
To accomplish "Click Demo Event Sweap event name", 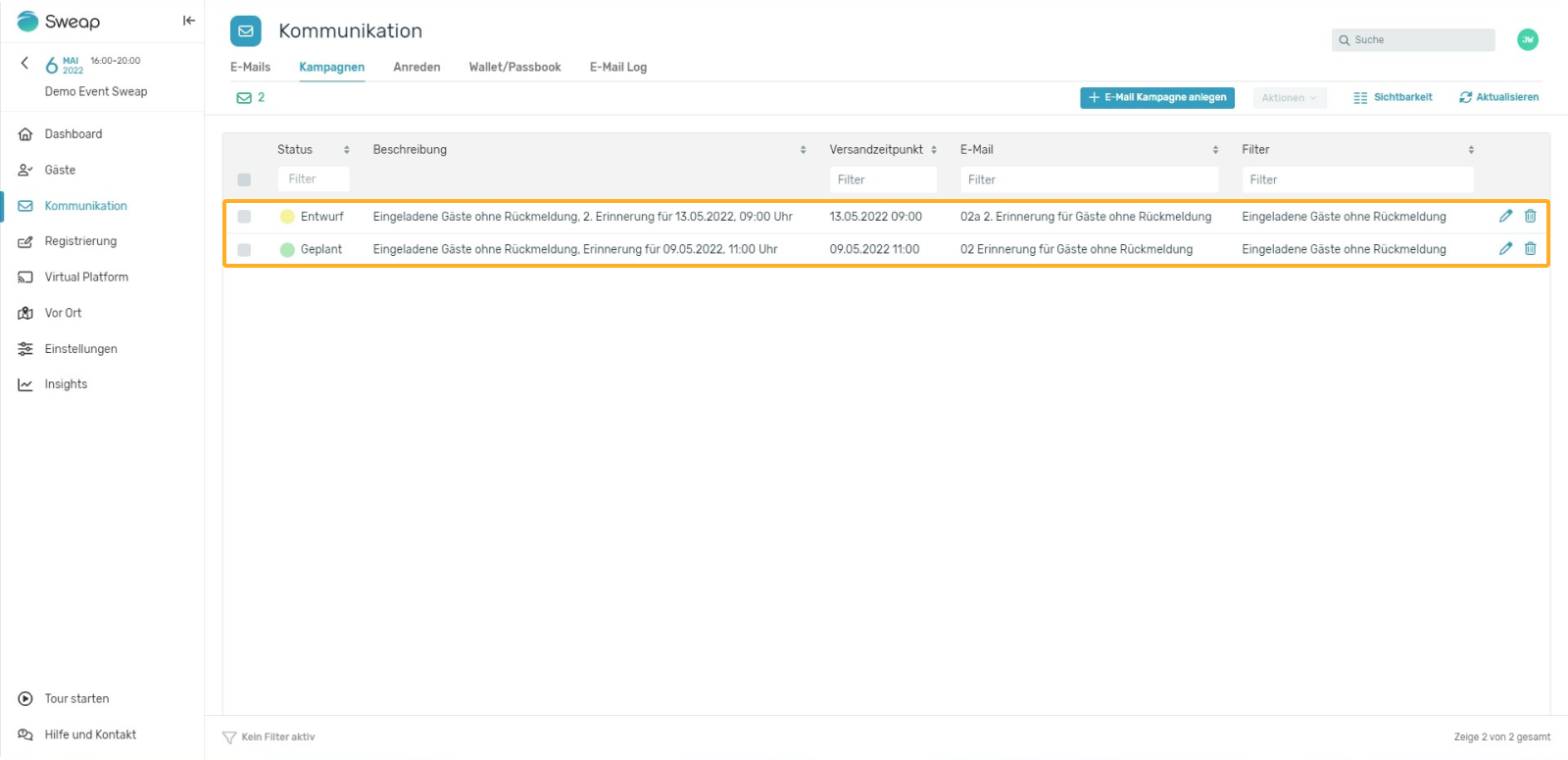I will coord(96,92).
